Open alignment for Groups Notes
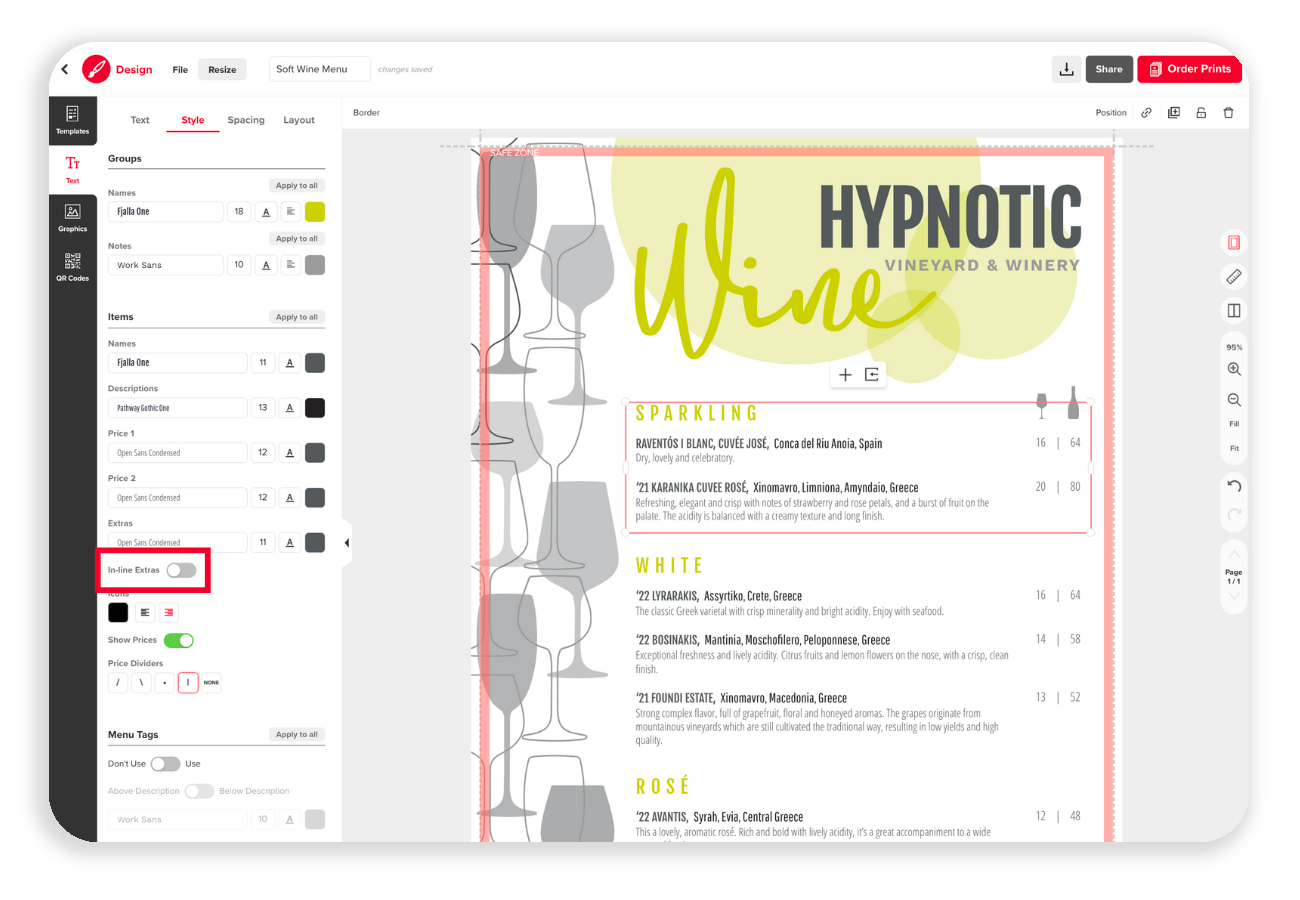The height and width of the screenshot is (900, 1300). 290,265
